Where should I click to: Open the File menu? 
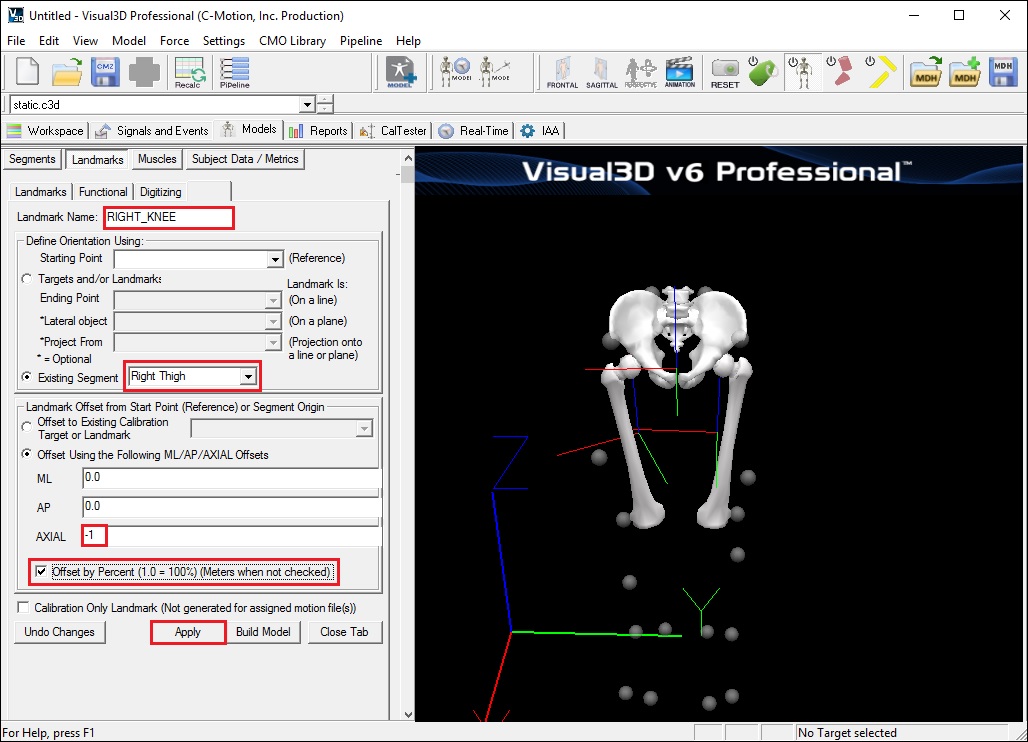pyautogui.click(x=16, y=41)
